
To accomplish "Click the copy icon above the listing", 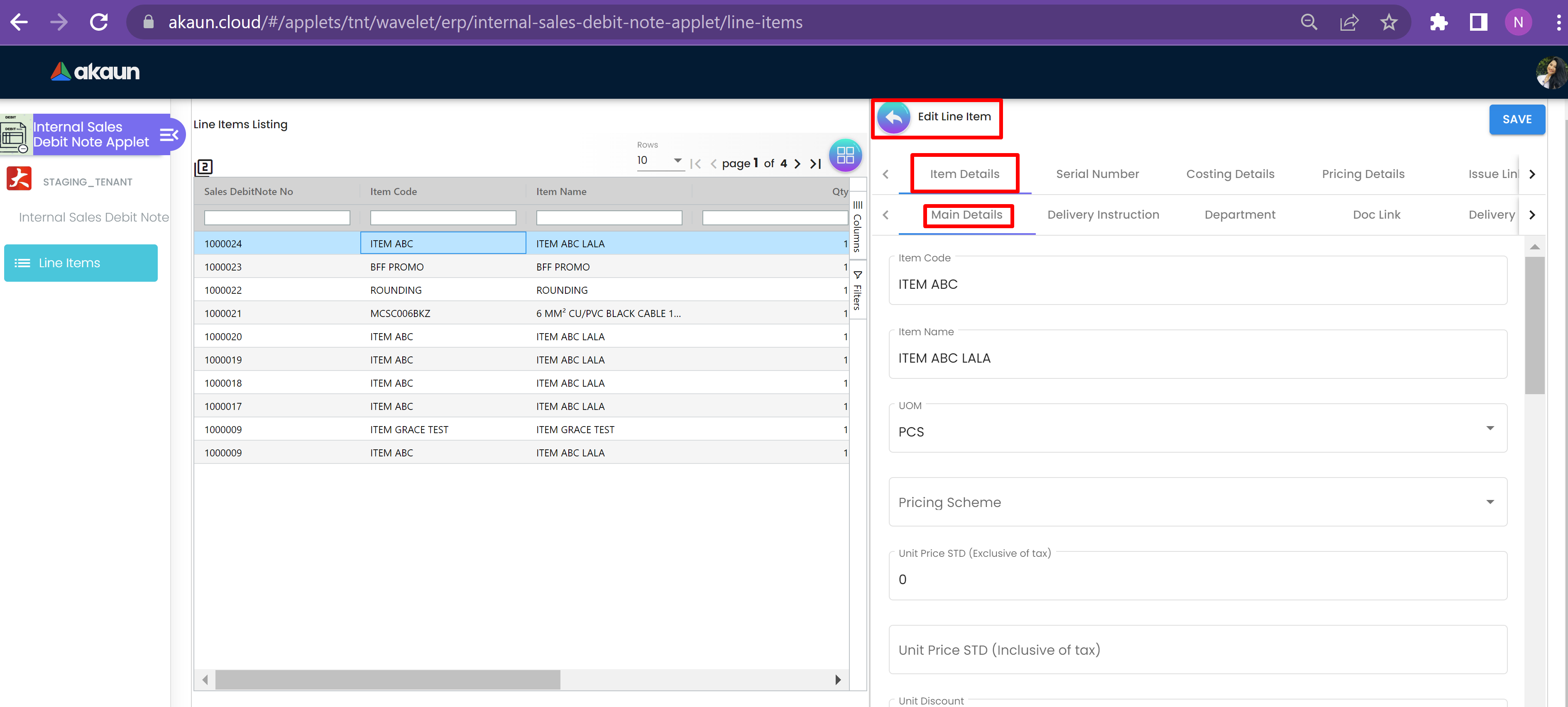I will [x=203, y=167].
